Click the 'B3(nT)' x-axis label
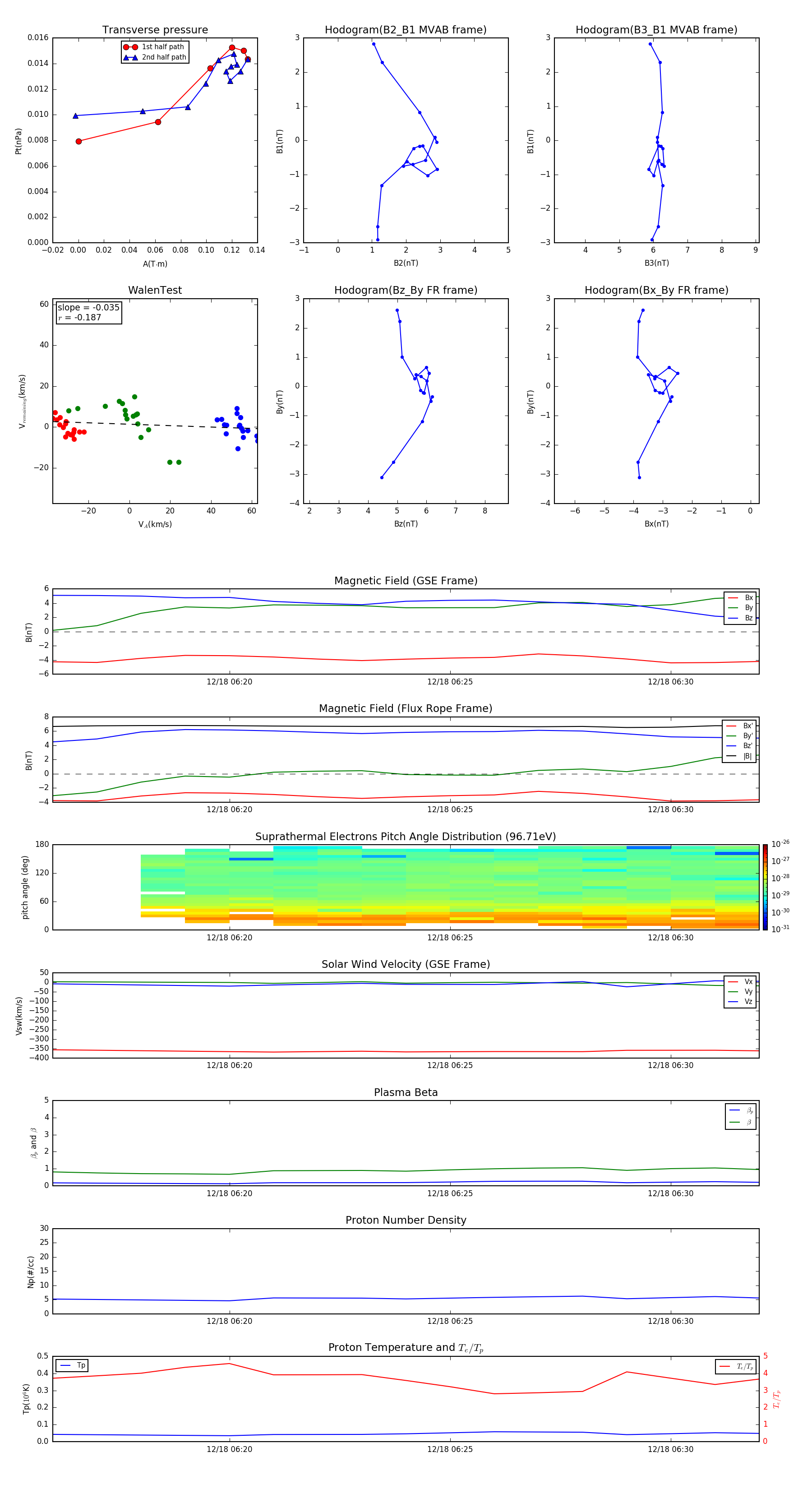812x1489 pixels. point(656,263)
